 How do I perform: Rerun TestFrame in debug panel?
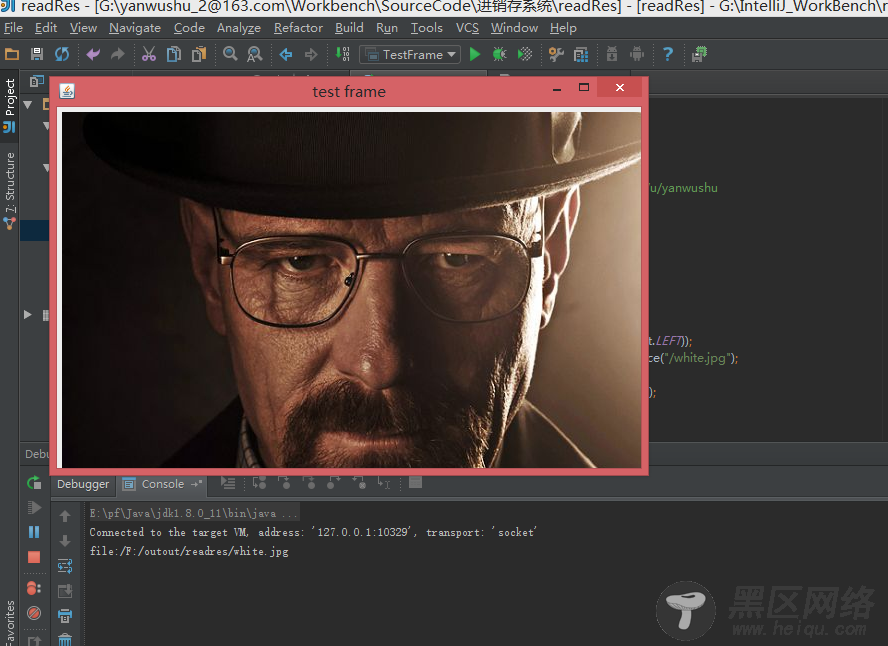[34, 483]
